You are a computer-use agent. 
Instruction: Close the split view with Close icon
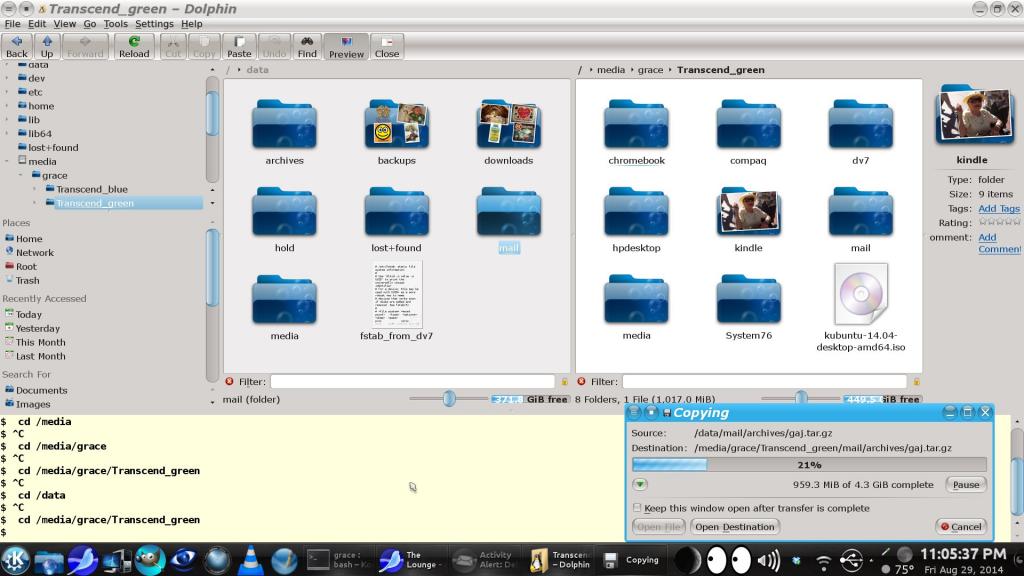386,46
